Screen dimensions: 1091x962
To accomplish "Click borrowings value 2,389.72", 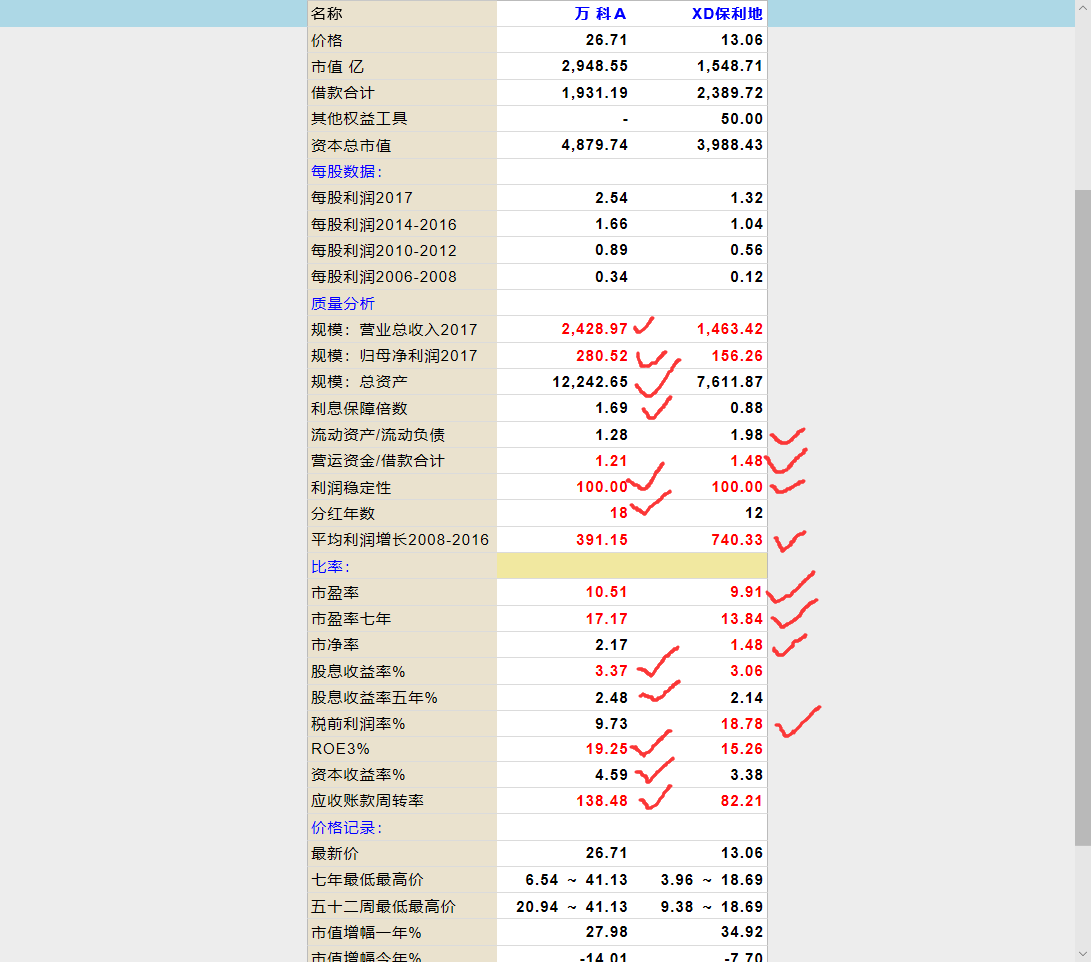I will pyautogui.click(x=730, y=93).
